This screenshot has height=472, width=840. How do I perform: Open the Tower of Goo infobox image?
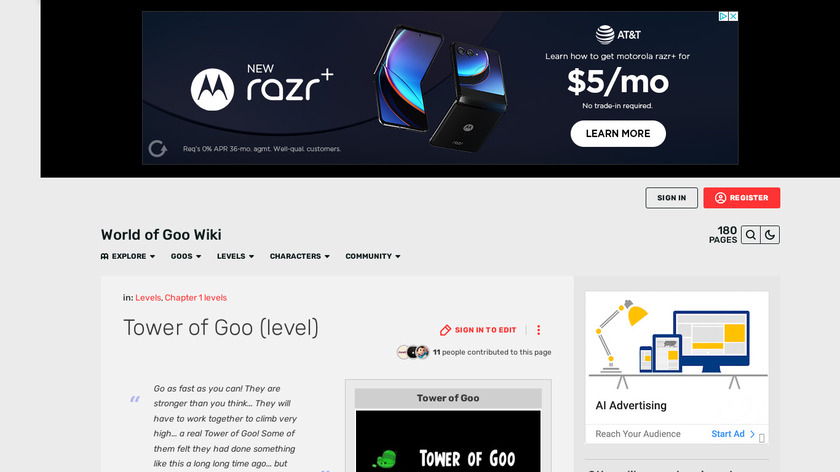coord(448,441)
